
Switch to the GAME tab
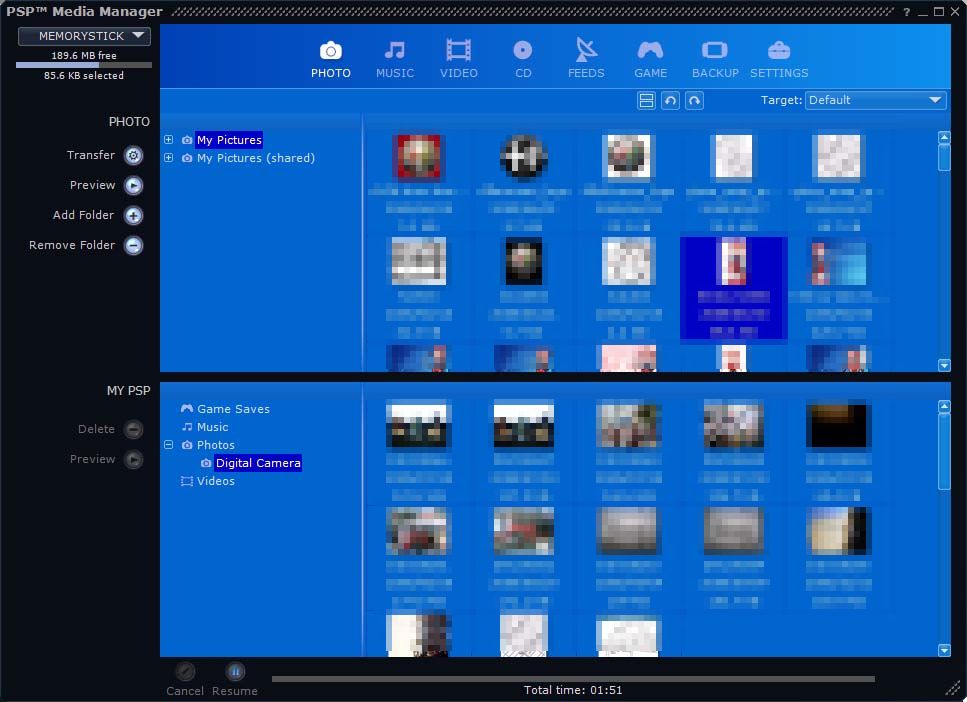click(651, 60)
